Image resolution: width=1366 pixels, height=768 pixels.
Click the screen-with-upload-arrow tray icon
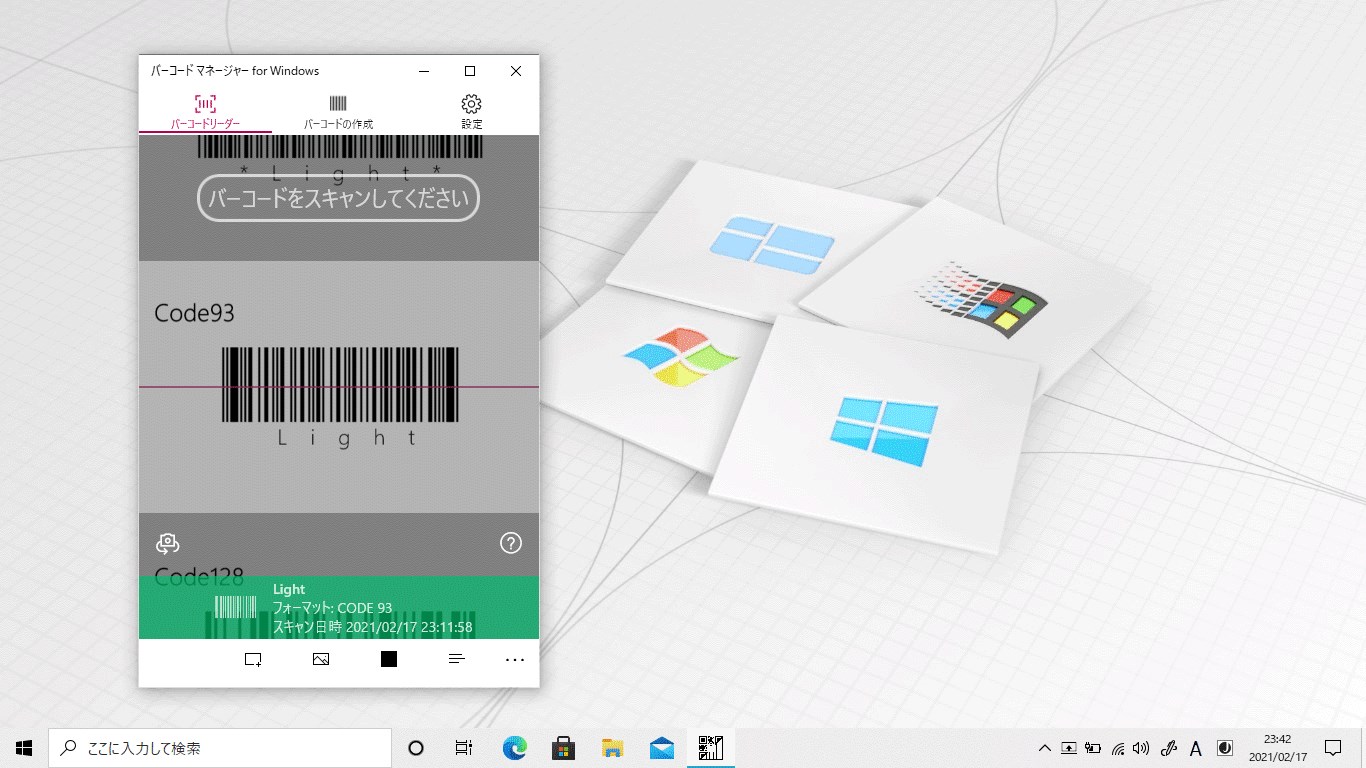pyautogui.click(x=1069, y=748)
